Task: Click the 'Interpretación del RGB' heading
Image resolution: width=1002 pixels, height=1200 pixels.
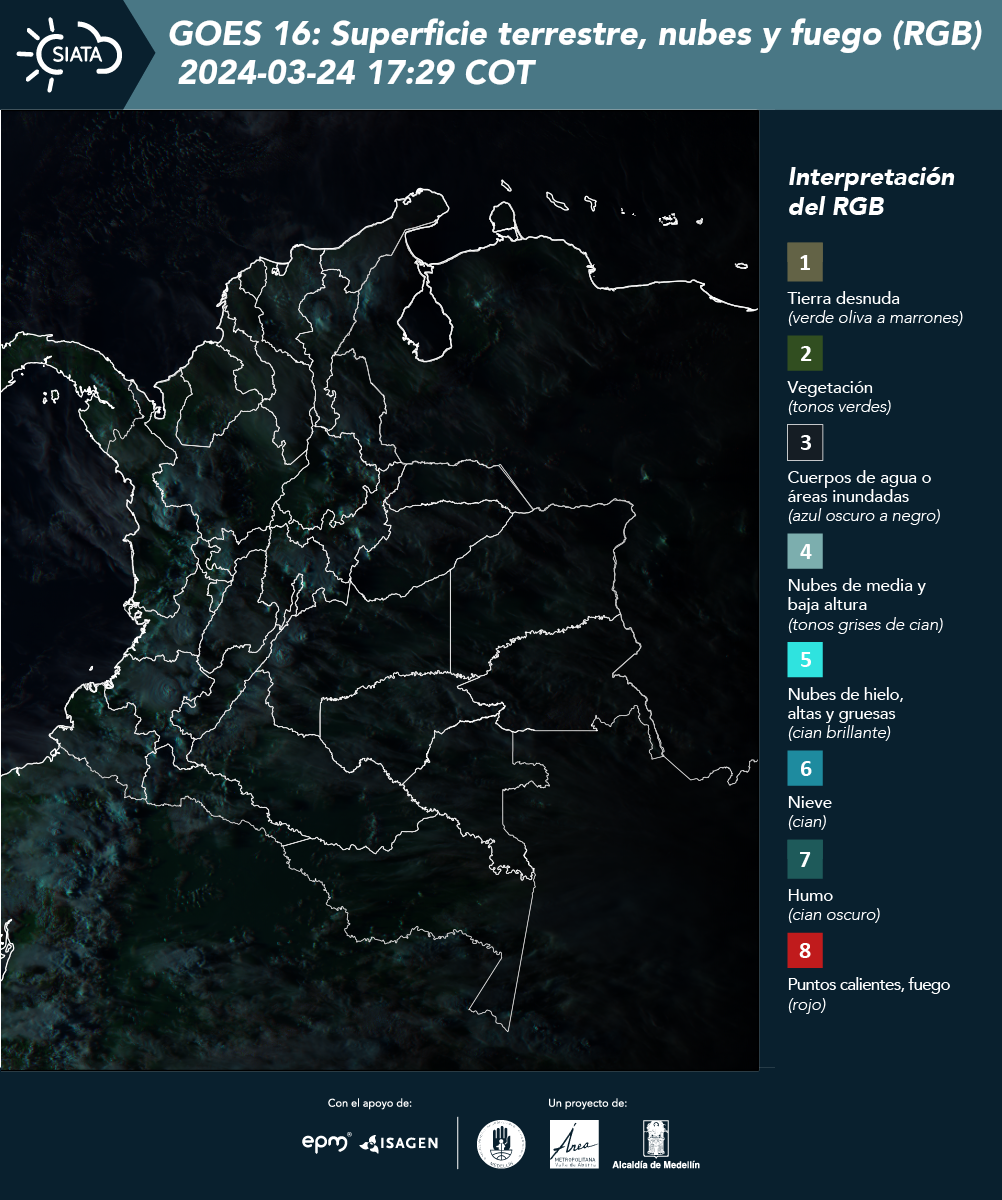Action: tap(871, 192)
